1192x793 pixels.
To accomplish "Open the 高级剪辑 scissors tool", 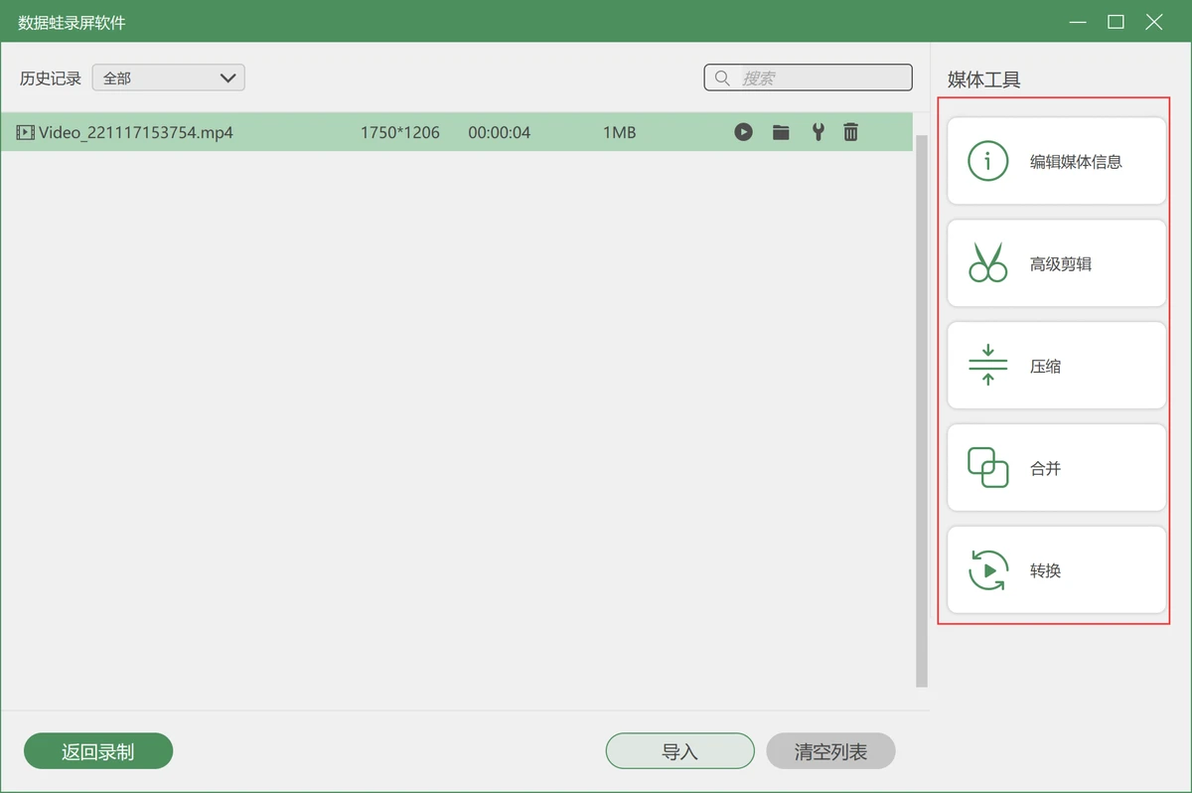I will point(1056,263).
